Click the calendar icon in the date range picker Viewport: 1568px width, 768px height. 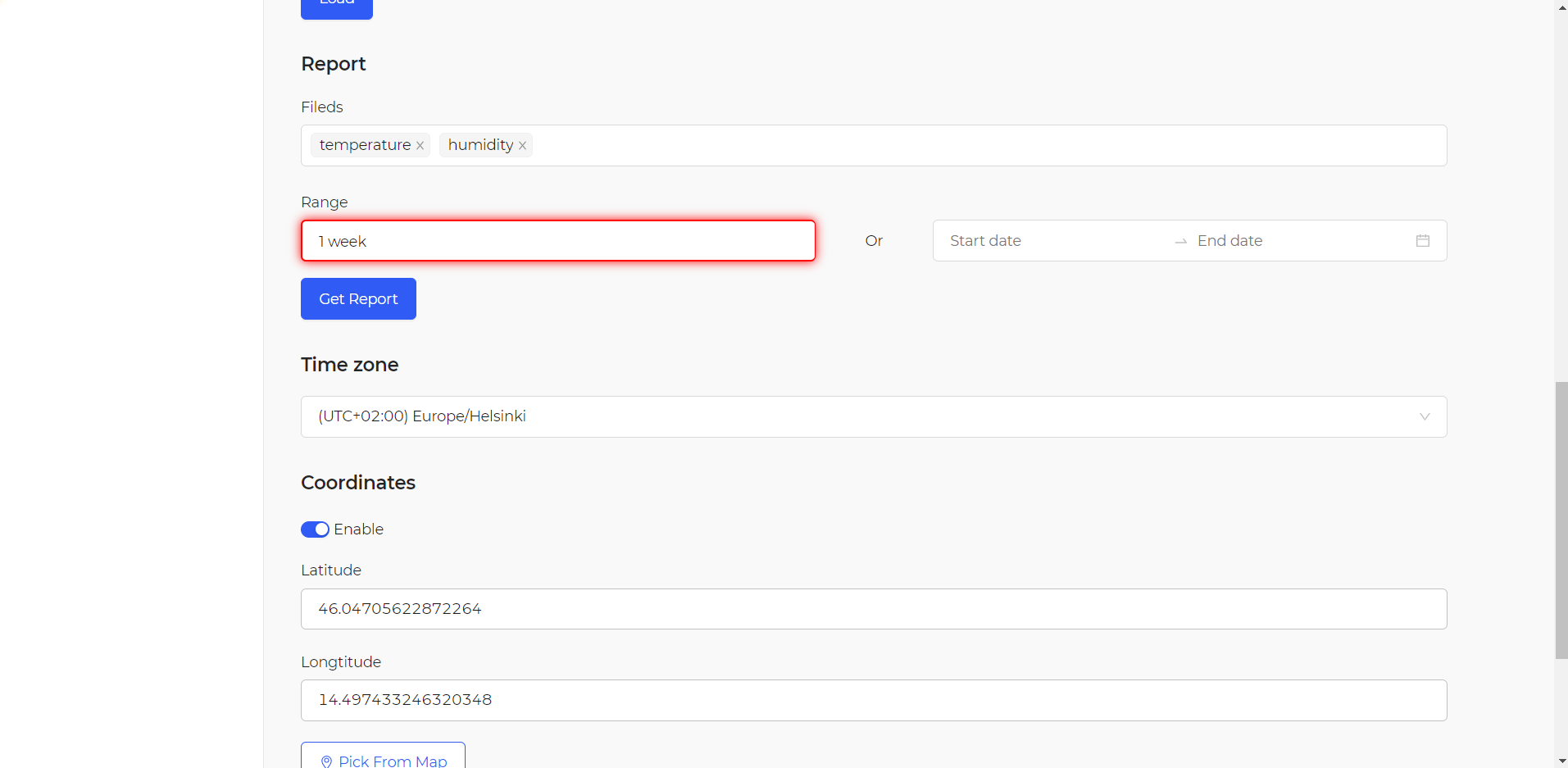[1422, 241]
